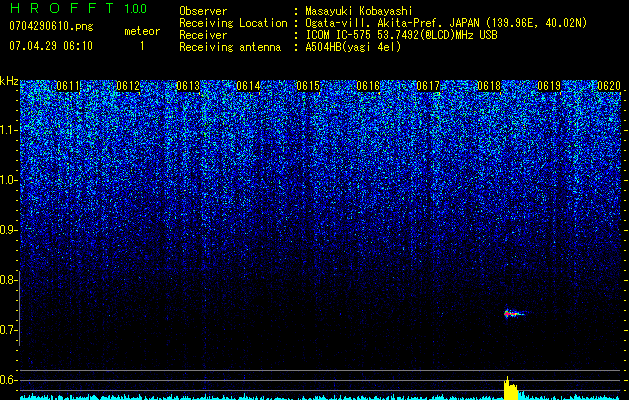This screenshot has height=400, width=629.
Task: Click the 0616 time marker
Action: pyautogui.click(x=368, y=86)
